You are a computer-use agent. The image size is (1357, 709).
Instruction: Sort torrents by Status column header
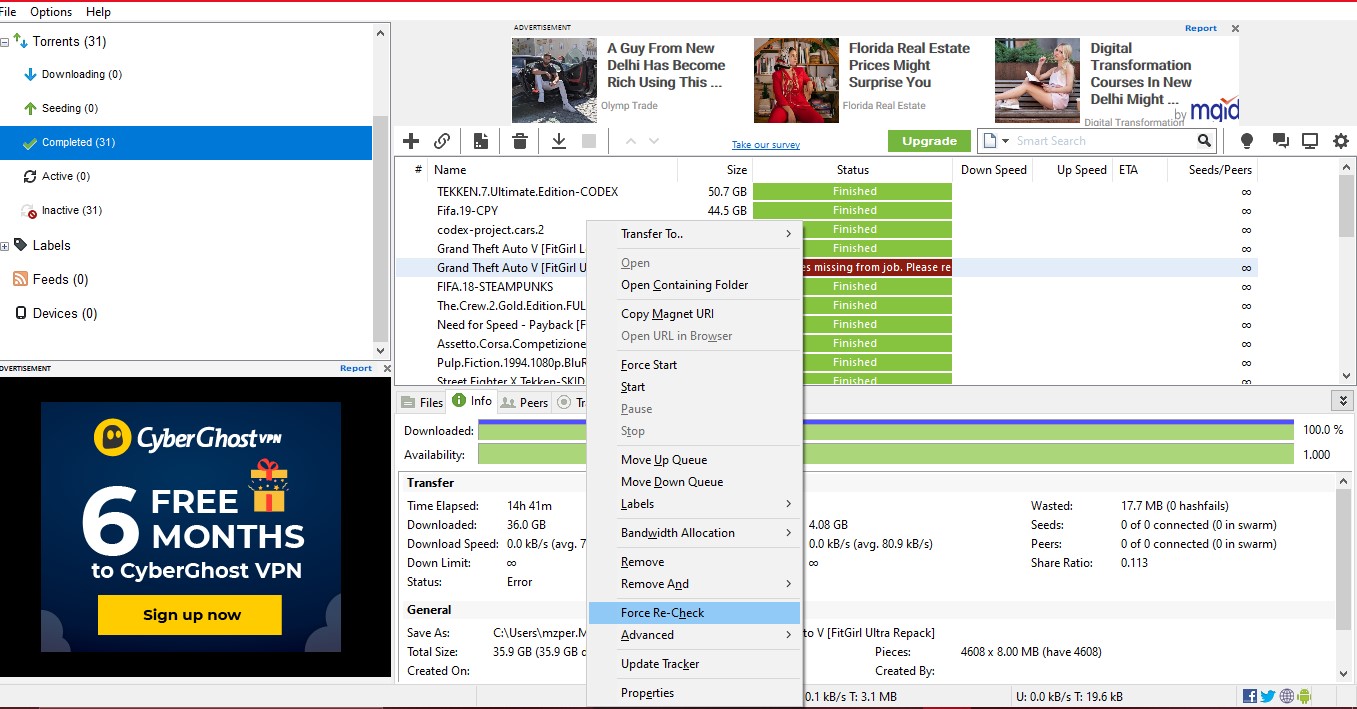852,170
